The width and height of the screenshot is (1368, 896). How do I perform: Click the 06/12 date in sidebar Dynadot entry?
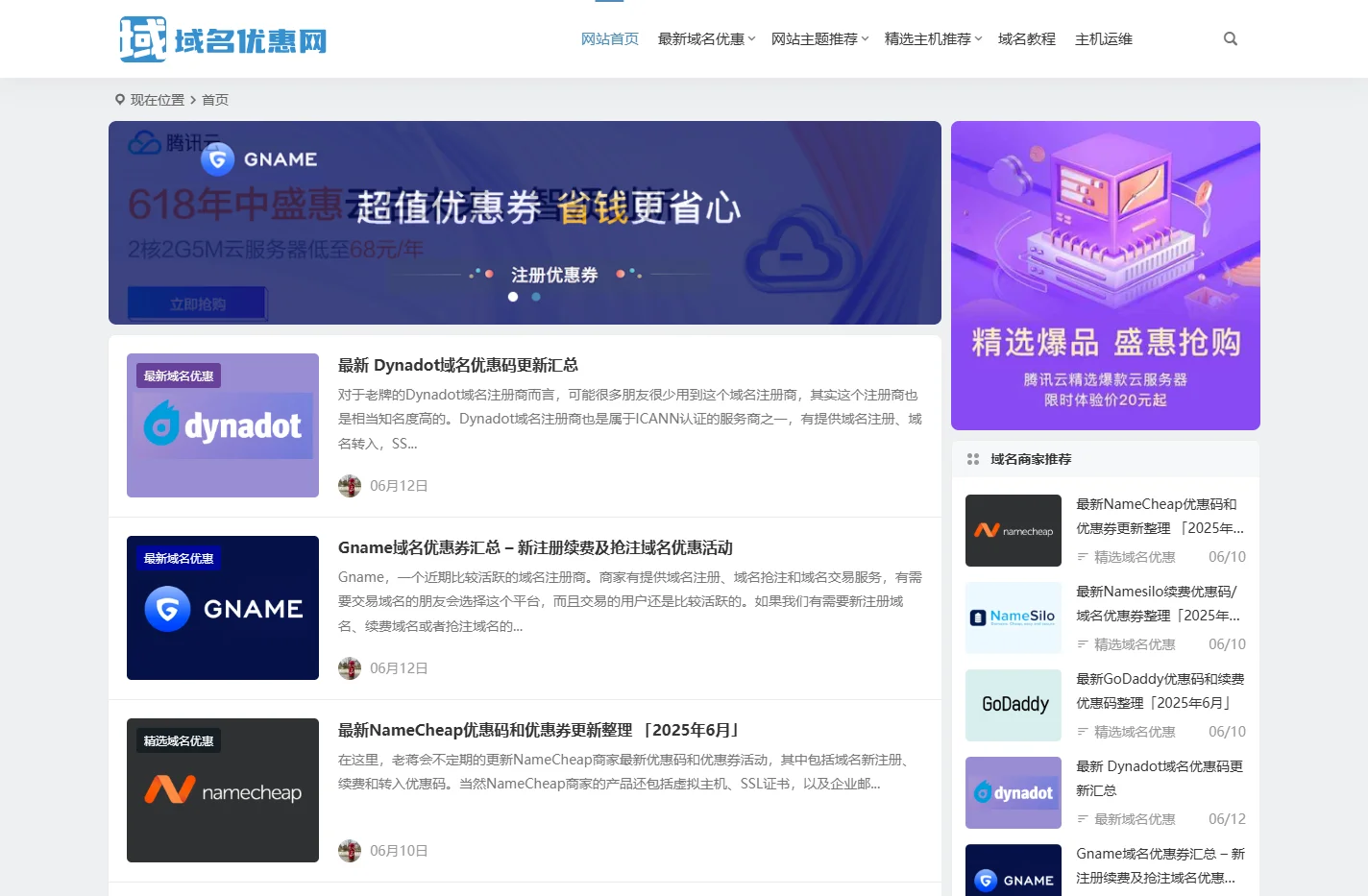(1227, 819)
